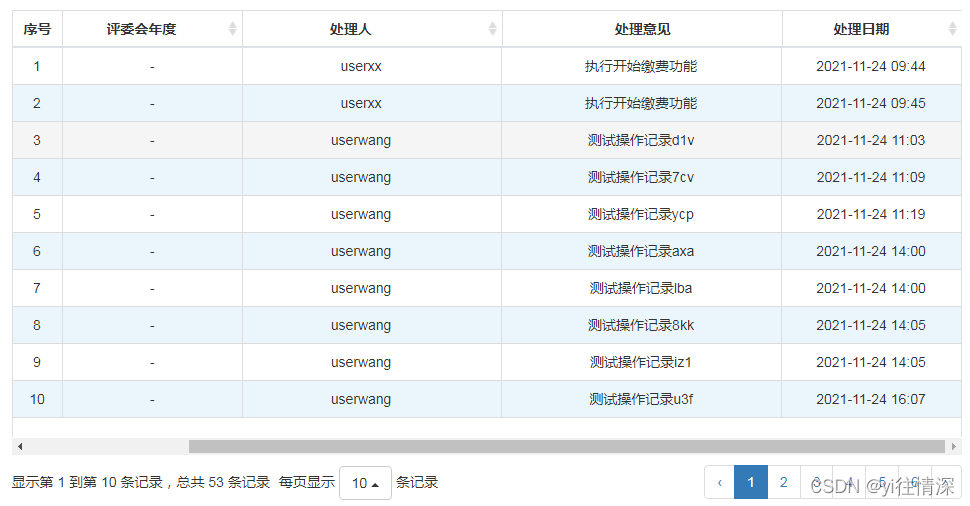970x506 pixels.
Task: Go to previous page arrow
Action: coord(719,482)
